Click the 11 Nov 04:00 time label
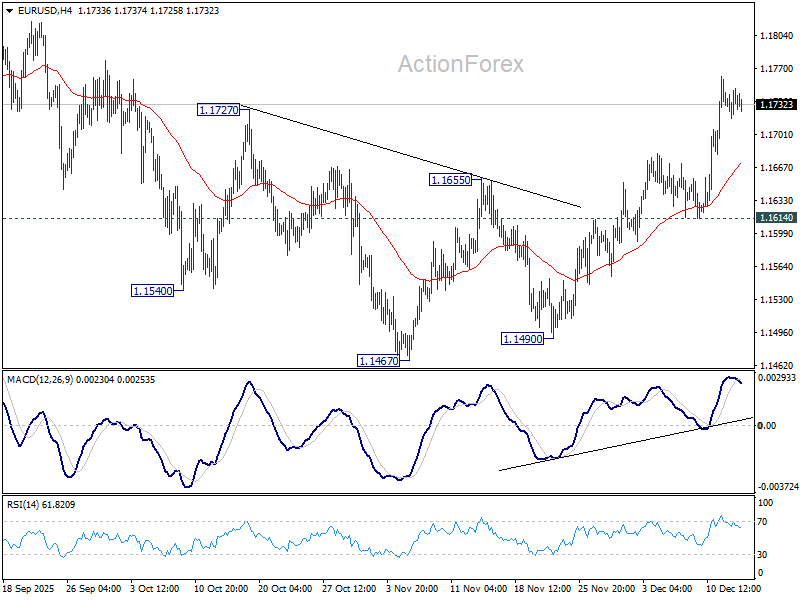The image size is (800, 600). (478, 588)
